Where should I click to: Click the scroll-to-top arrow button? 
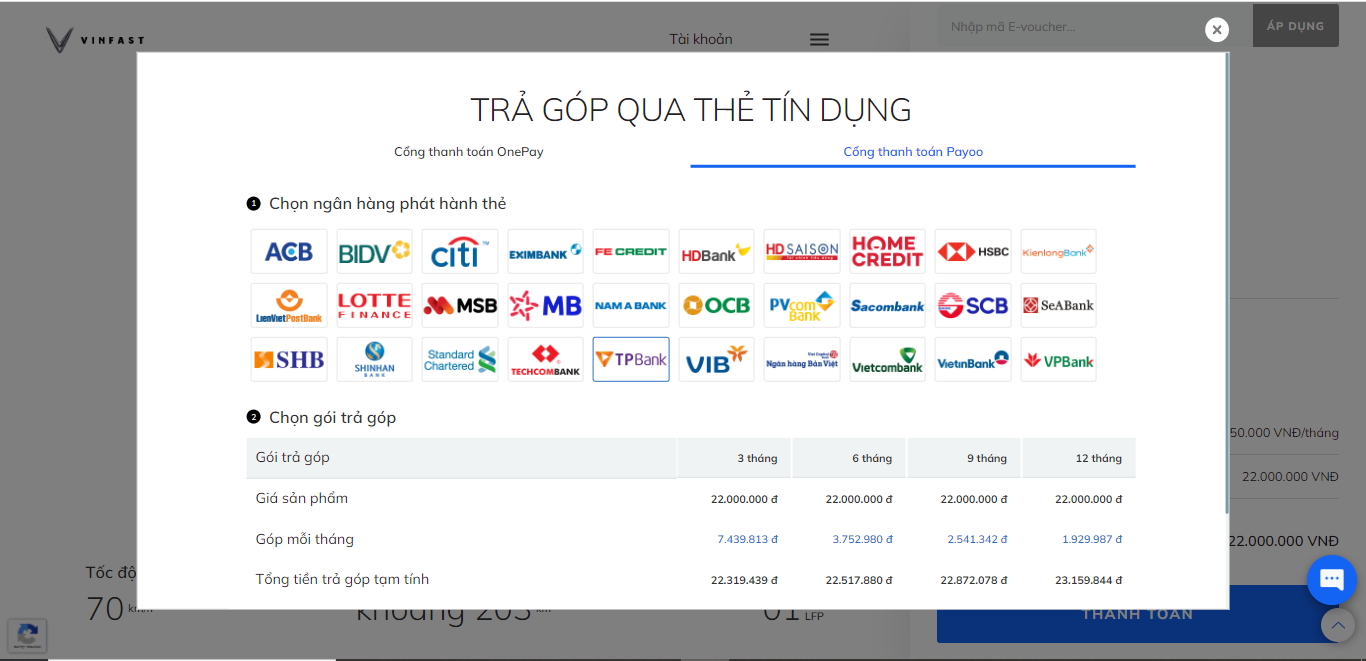[x=1337, y=626]
